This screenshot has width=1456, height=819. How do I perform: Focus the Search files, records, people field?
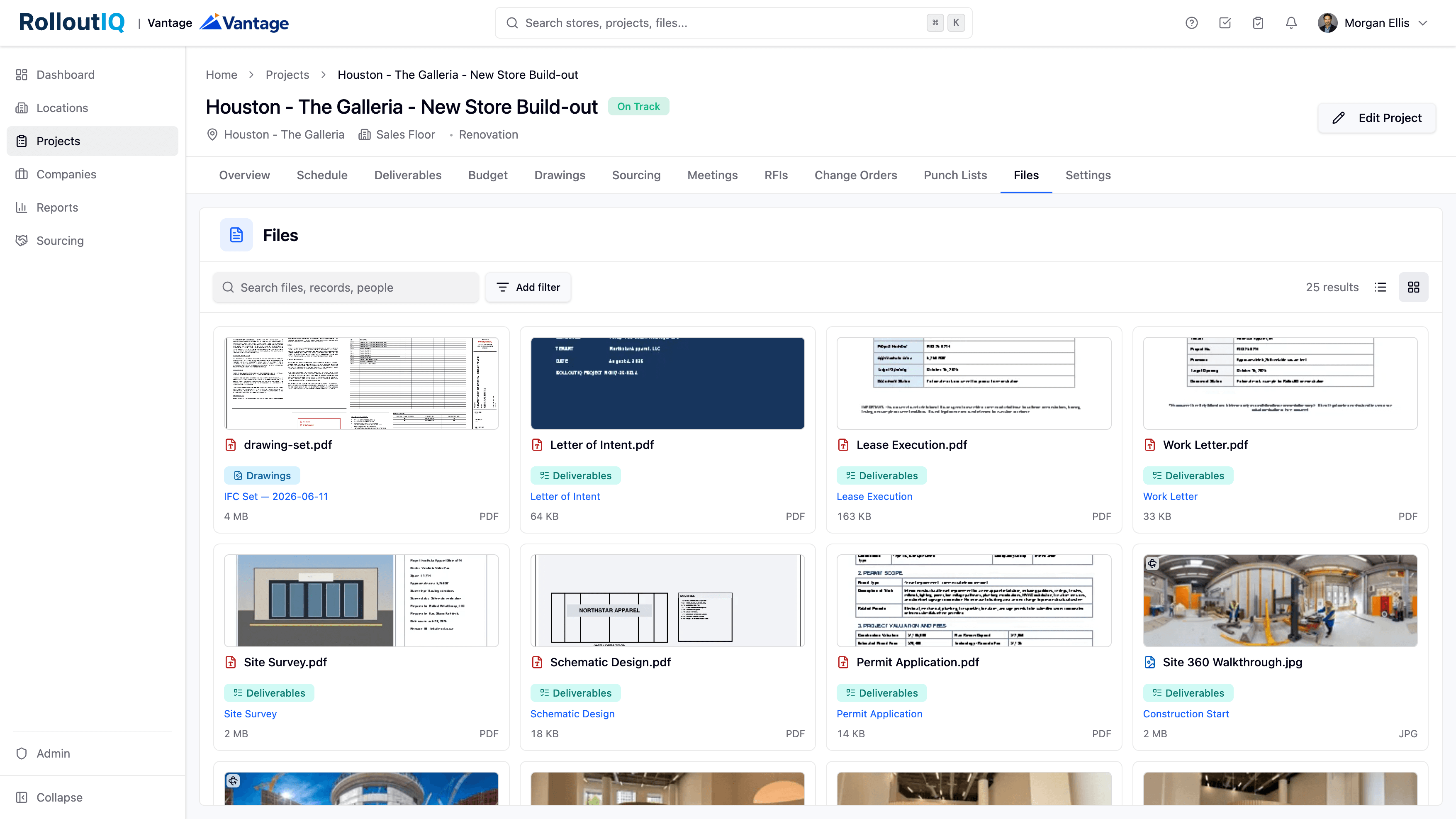click(346, 287)
